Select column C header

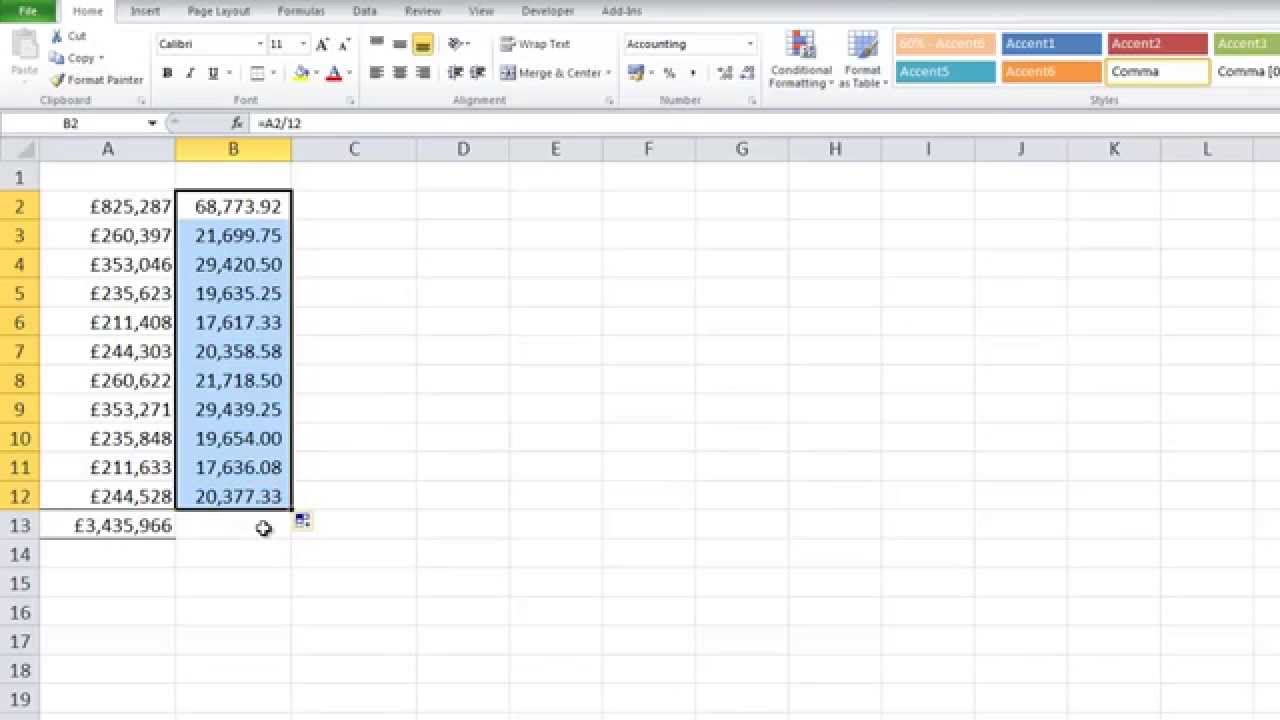[x=354, y=149]
